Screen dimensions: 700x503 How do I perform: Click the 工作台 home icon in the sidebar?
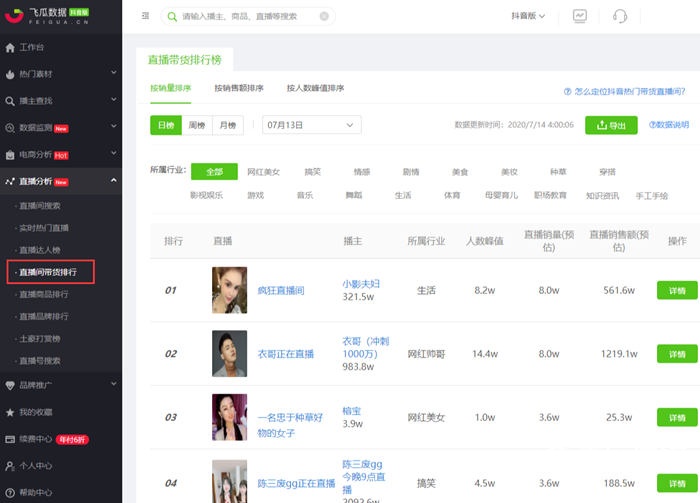coord(10,47)
